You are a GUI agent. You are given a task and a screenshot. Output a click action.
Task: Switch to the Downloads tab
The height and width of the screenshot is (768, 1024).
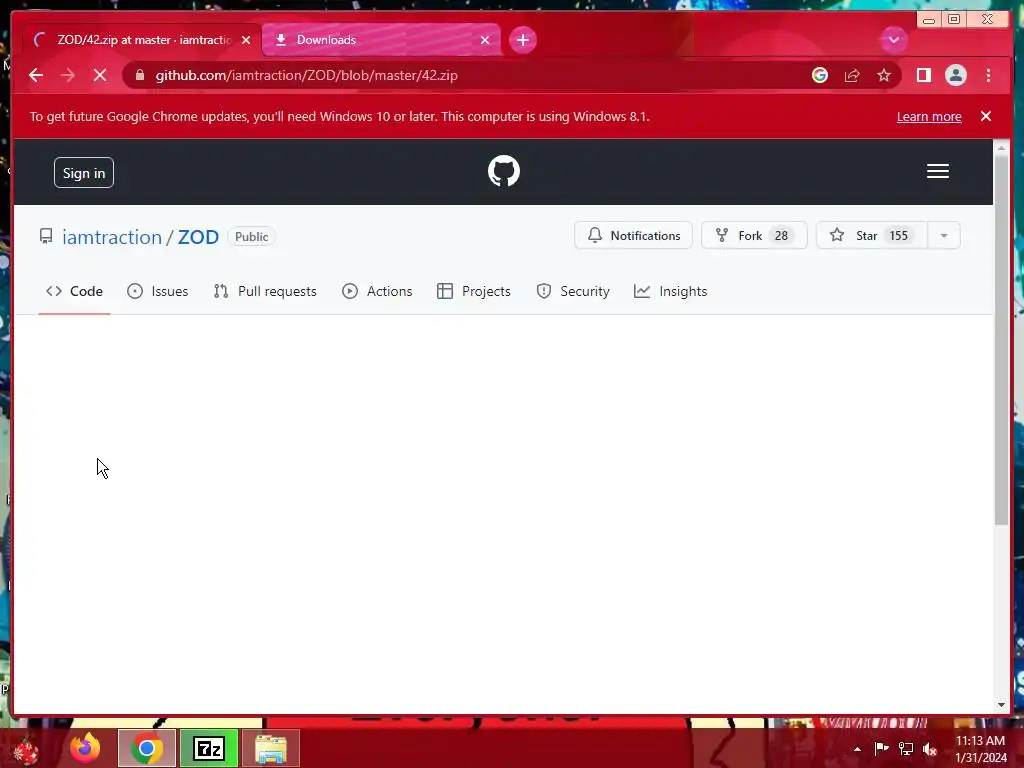point(381,40)
